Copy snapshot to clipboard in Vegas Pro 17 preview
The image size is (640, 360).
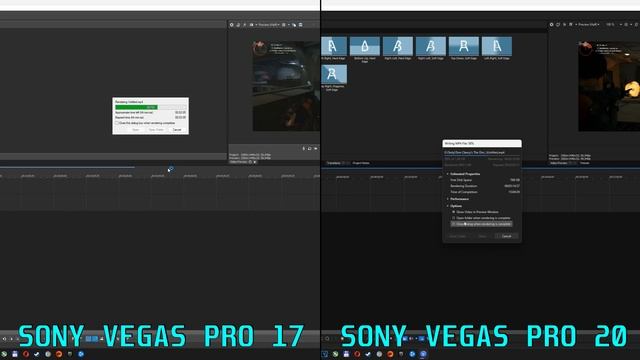coord(294,25)
